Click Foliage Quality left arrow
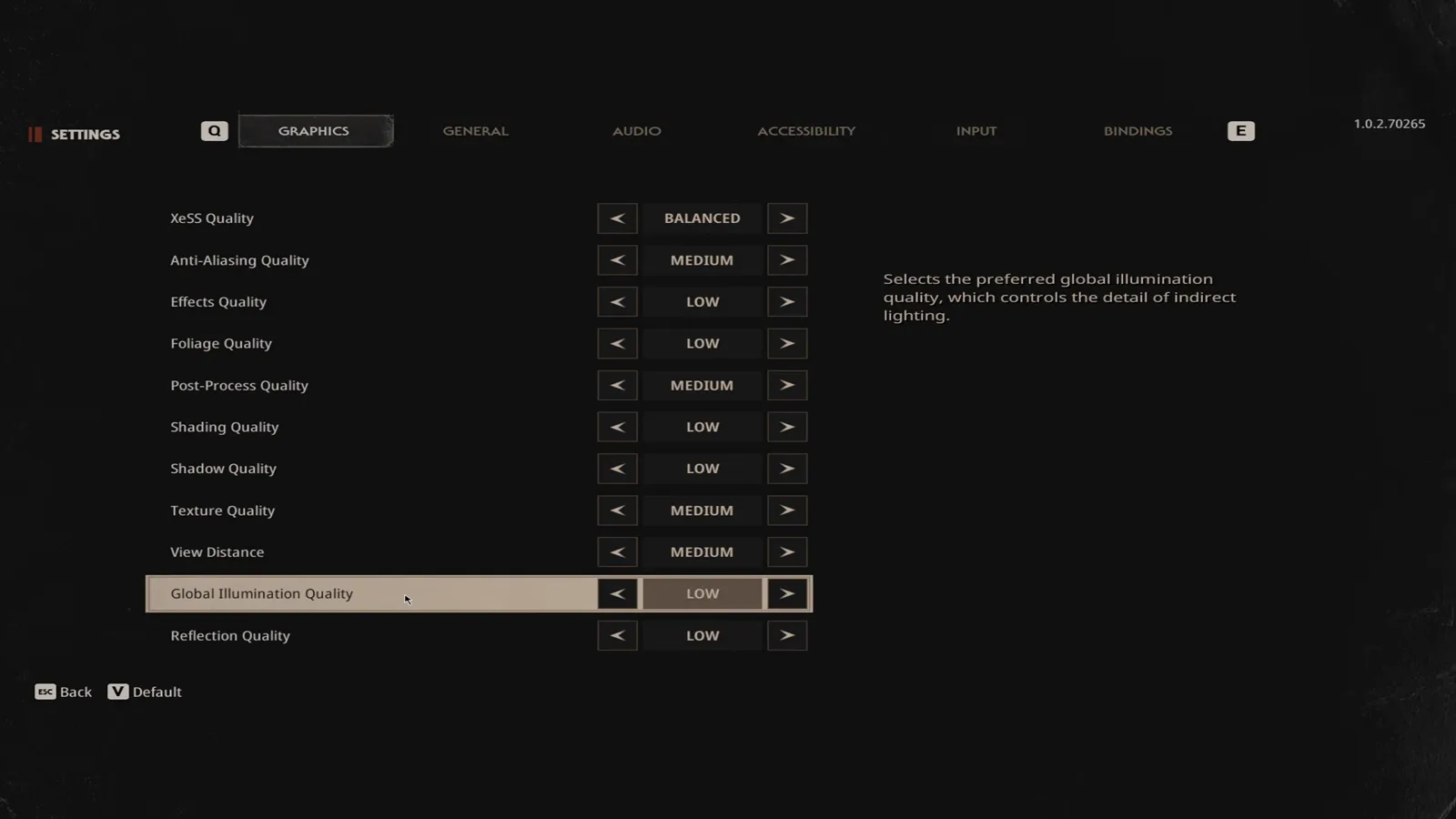1456x819 pixels. 617,344
